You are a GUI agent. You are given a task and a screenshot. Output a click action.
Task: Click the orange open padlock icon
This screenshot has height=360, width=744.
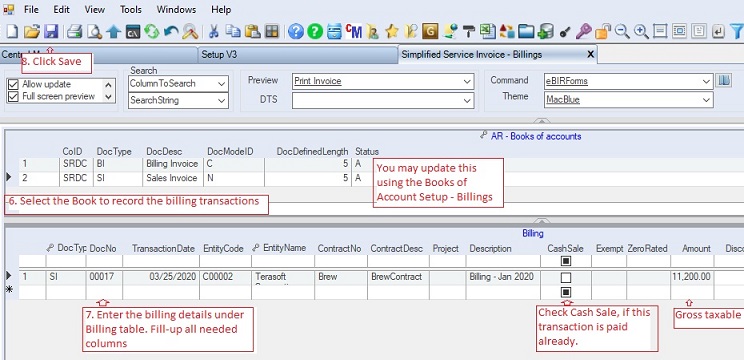tap(603, 32)
